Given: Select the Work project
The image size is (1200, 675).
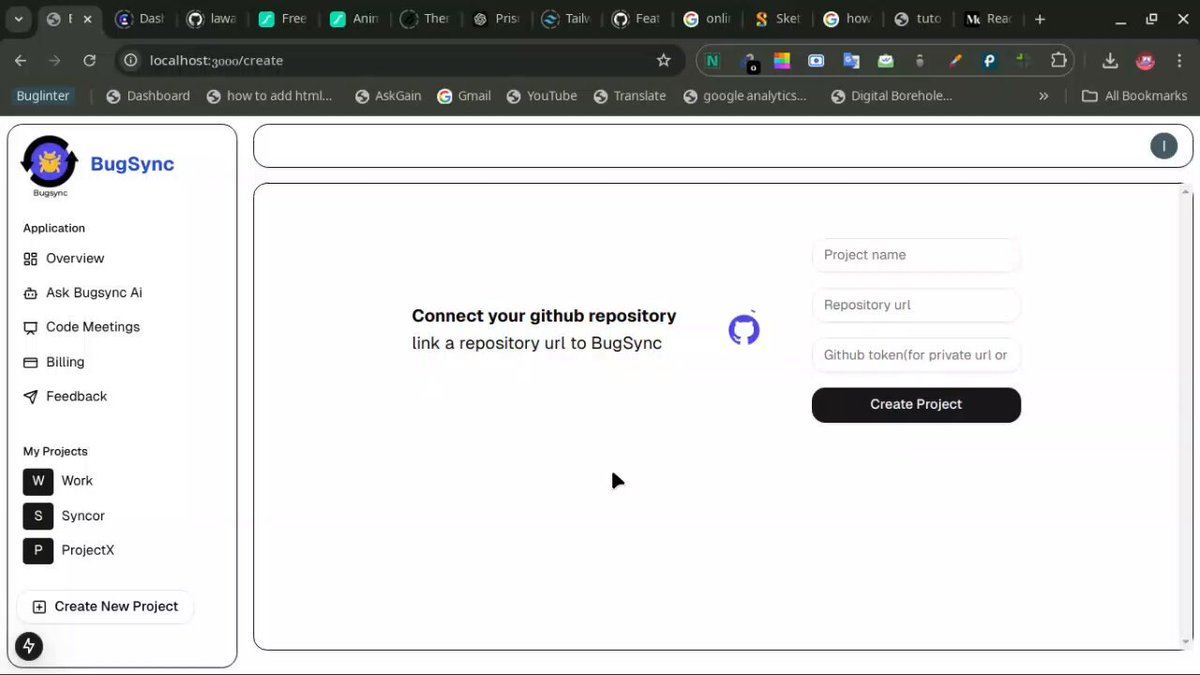Looking at the screenshot, I should pos(59,481).
